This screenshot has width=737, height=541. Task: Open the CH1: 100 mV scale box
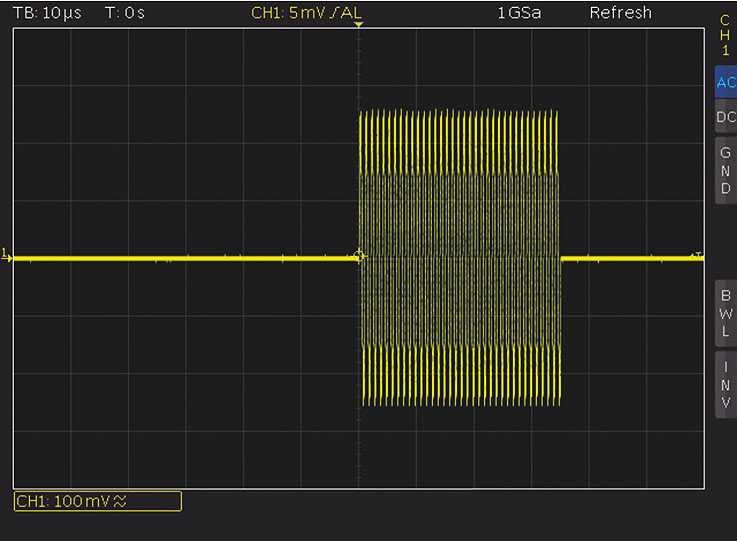97,501
